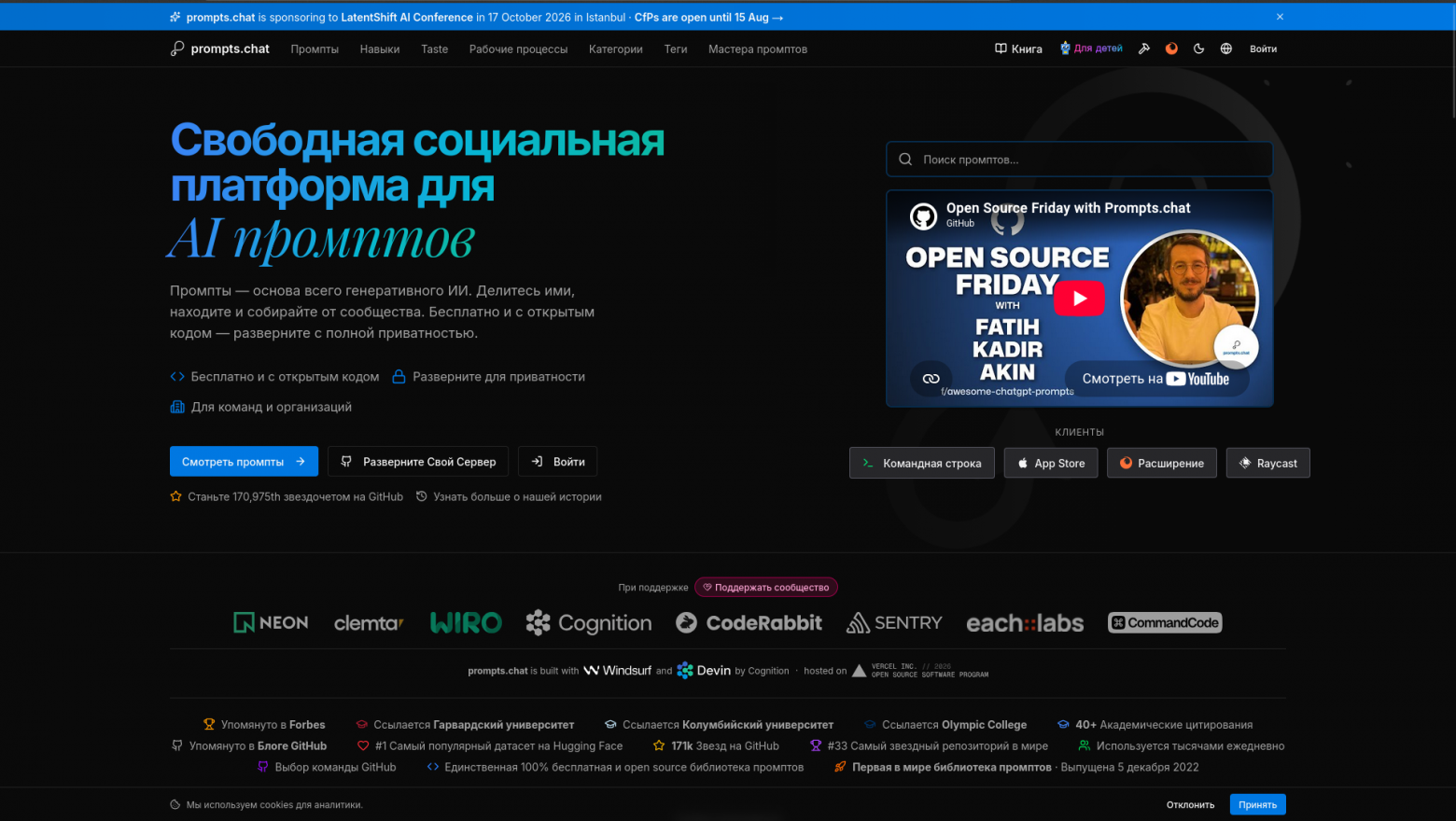The height and width of the screenshot is (821, 1456).
Task: Open the Теги menu item
Action: [x=676, y=49]
